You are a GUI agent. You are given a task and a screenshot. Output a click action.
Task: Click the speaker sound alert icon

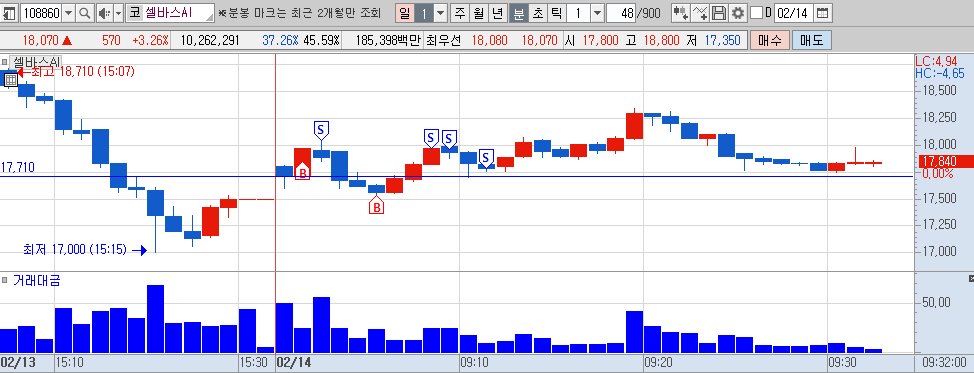(104, 12)
